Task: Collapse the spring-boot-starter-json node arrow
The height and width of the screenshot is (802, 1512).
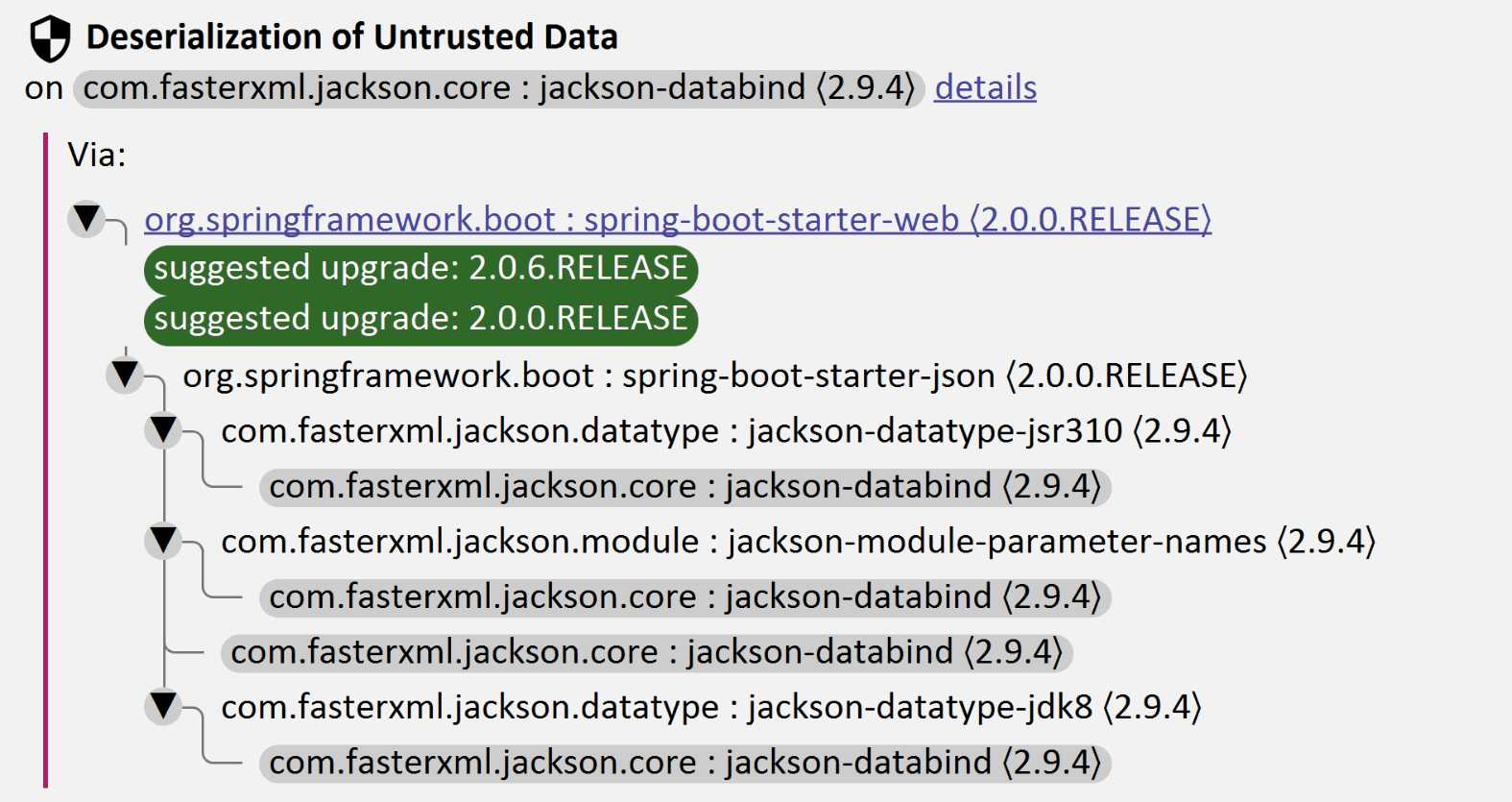Action: pos(125,374)
